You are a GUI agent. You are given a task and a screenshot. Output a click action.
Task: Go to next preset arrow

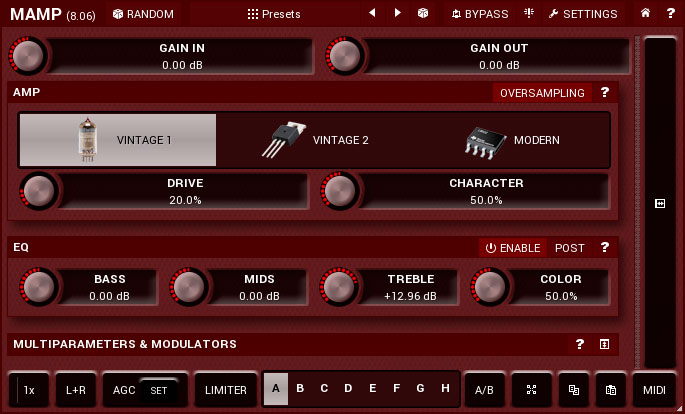[398, 13]
